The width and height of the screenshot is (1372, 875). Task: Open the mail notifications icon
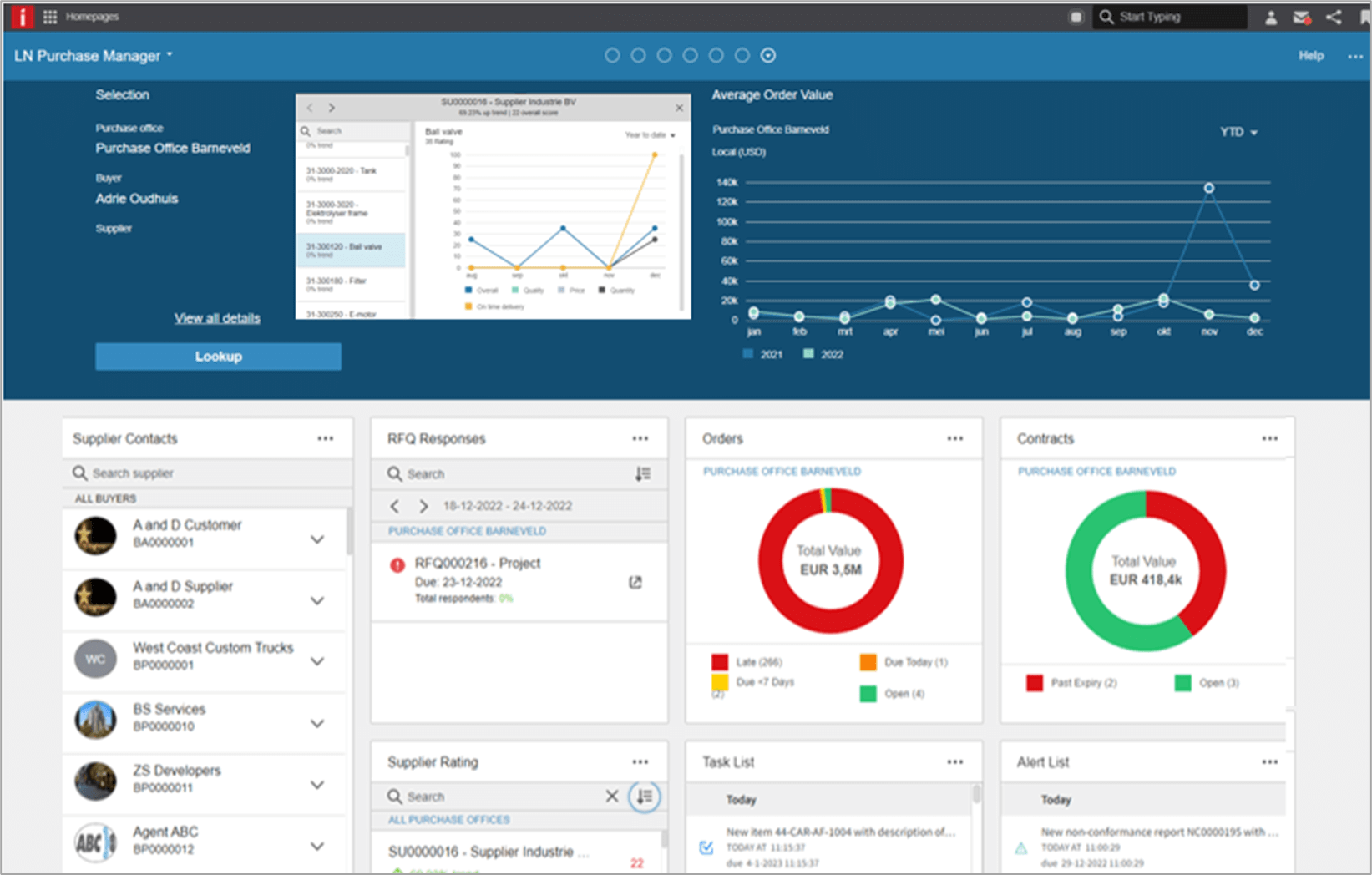1302,16
